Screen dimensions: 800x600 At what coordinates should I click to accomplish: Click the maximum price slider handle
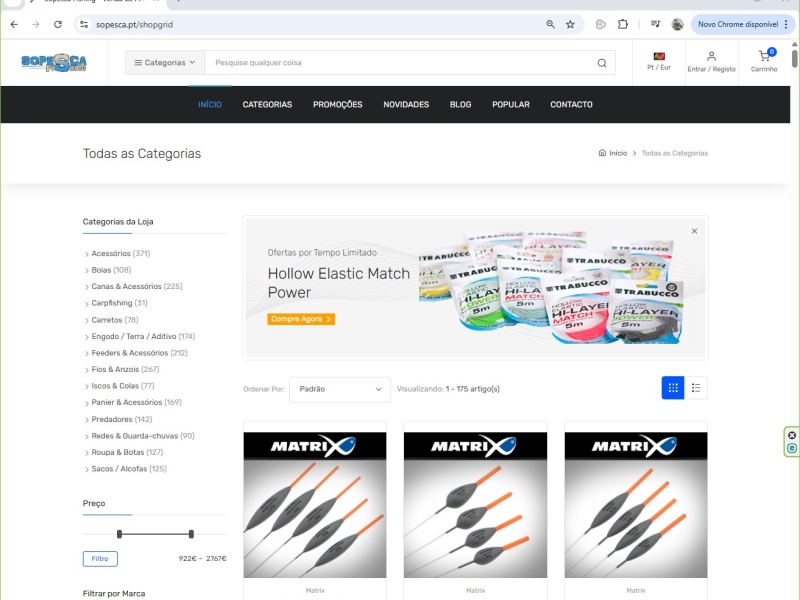(191, 534)
